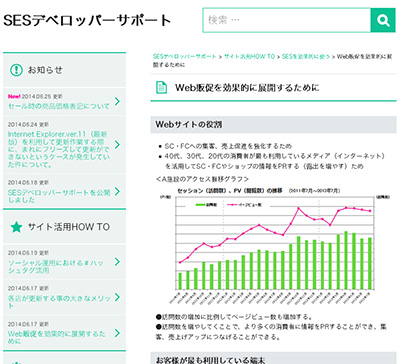Click the Webサイトの役割 section header
Screen dimensions: 400x364
click(x=273, y=125)
